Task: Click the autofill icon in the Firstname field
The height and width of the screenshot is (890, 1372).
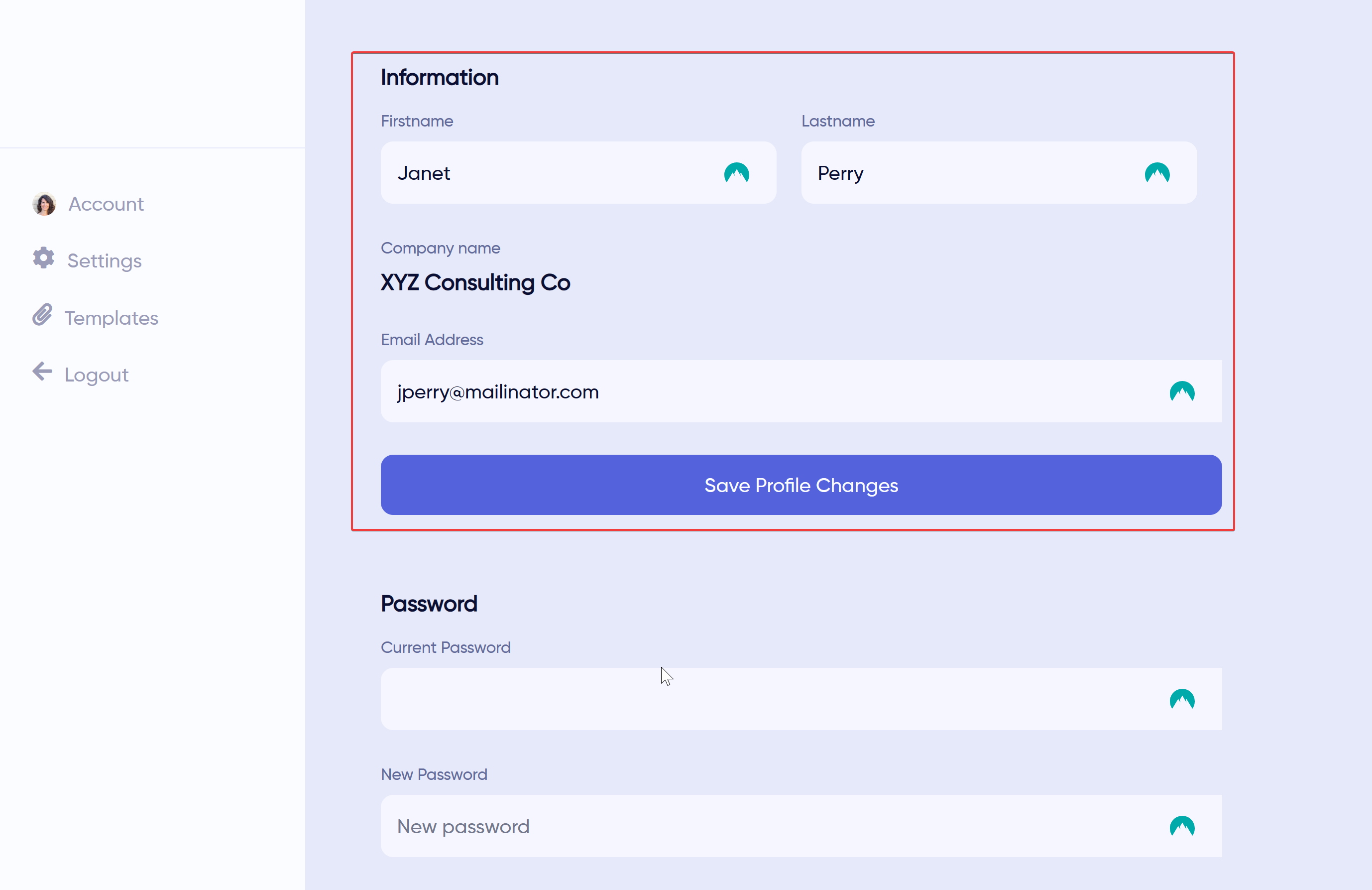Action: (x=736, y=172)
